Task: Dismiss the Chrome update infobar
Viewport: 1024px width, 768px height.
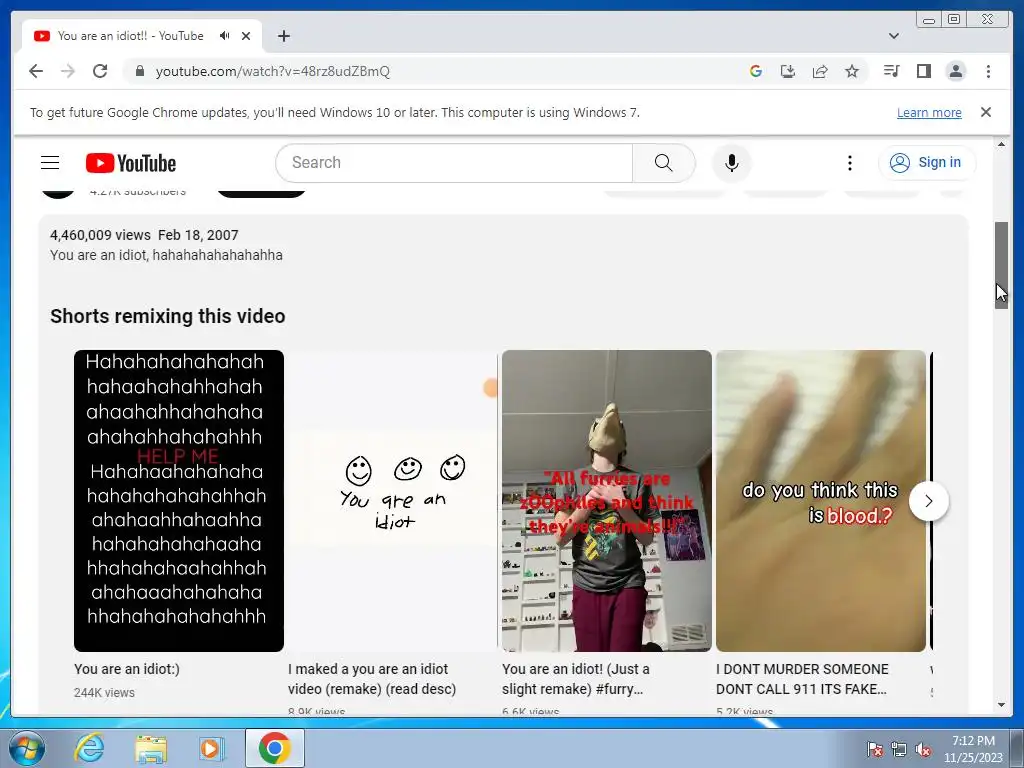Action: pyautogui.click(x=986, y=112)
